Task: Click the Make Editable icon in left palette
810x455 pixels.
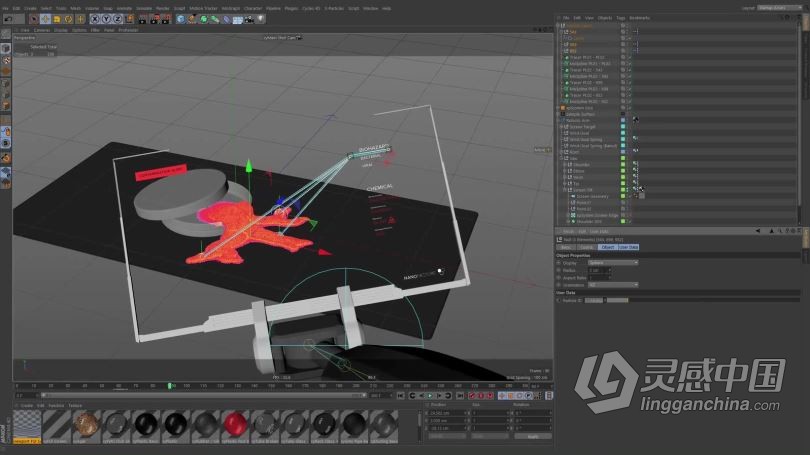Action: pos(6,35)
